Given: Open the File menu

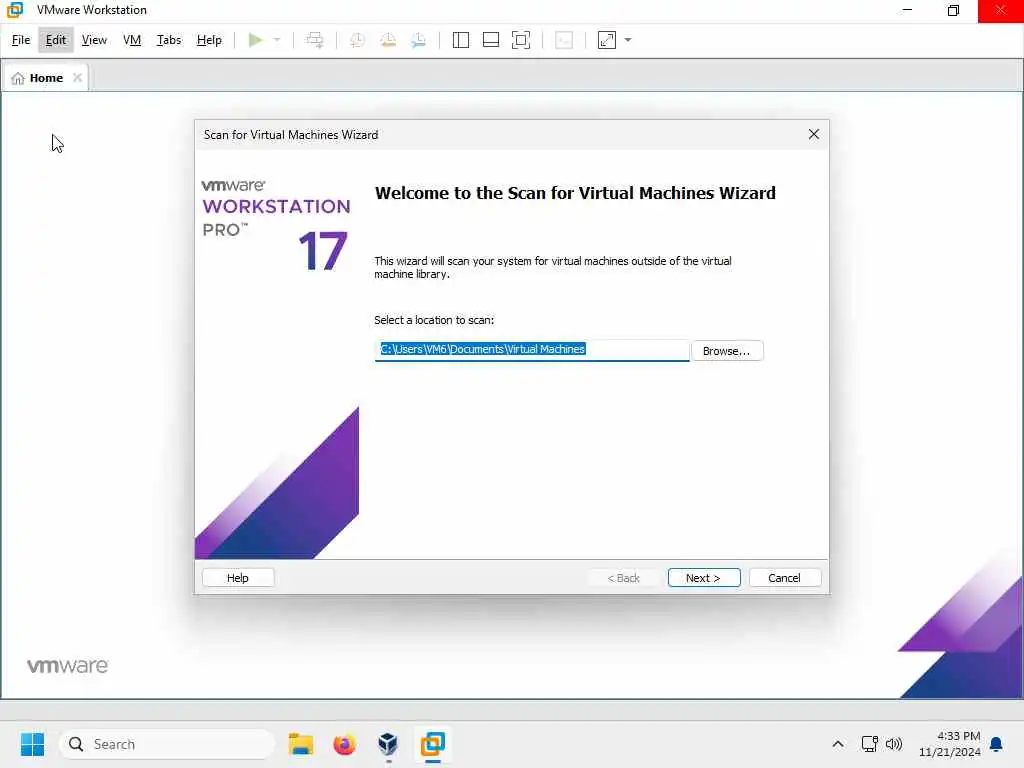Looking at the screenshot, I should coord(21,40).
